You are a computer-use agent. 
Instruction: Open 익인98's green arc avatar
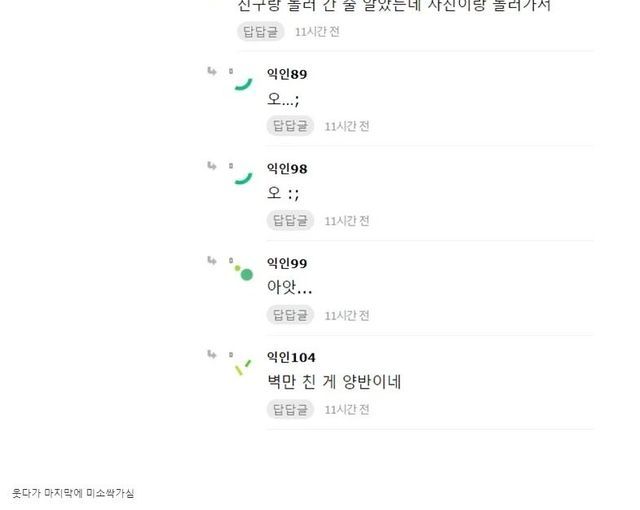click(x=241, y=176)
